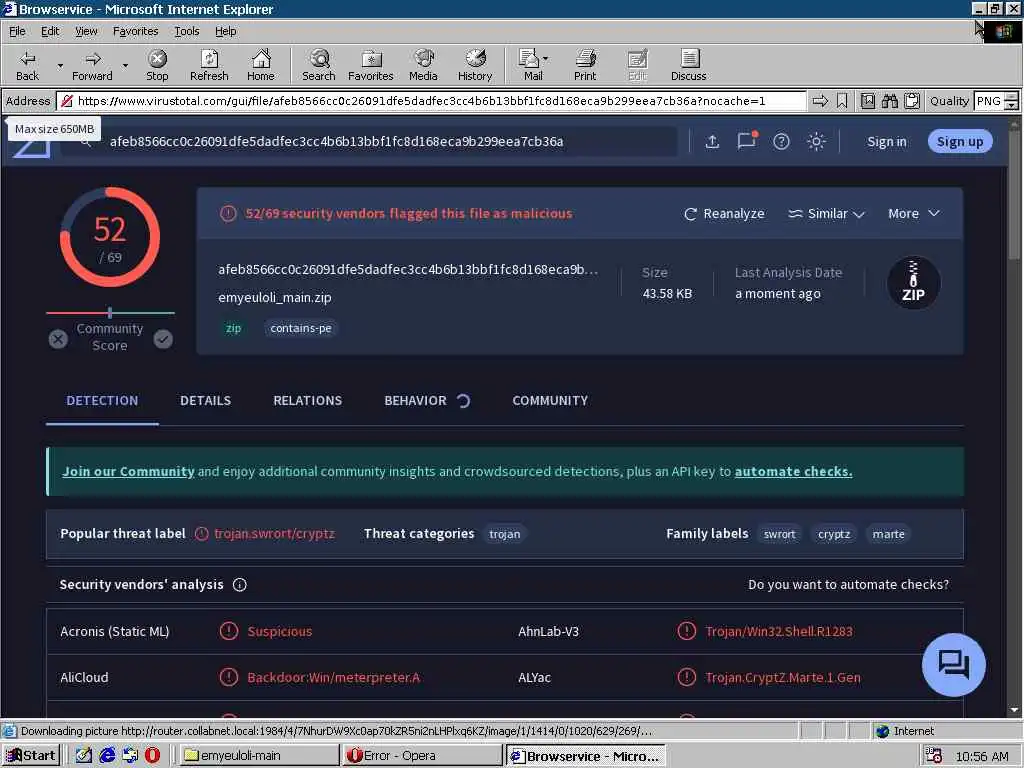The image size is (1024, 768).
Task: Click Sign in
Action: coord(886,142)
